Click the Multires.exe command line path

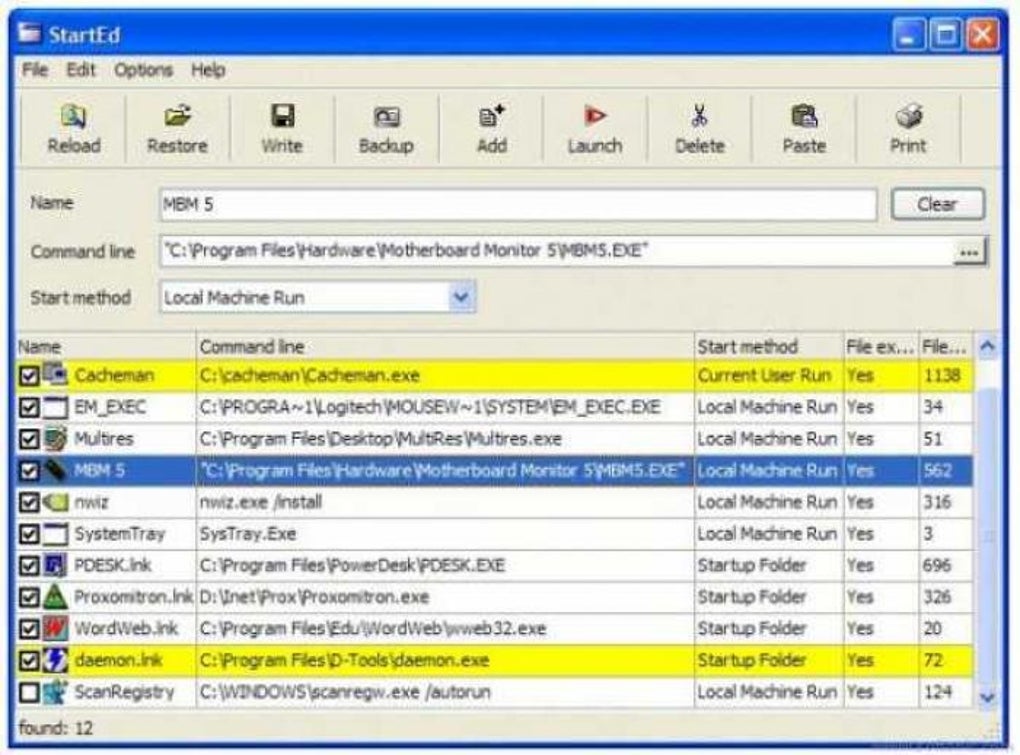381,439
